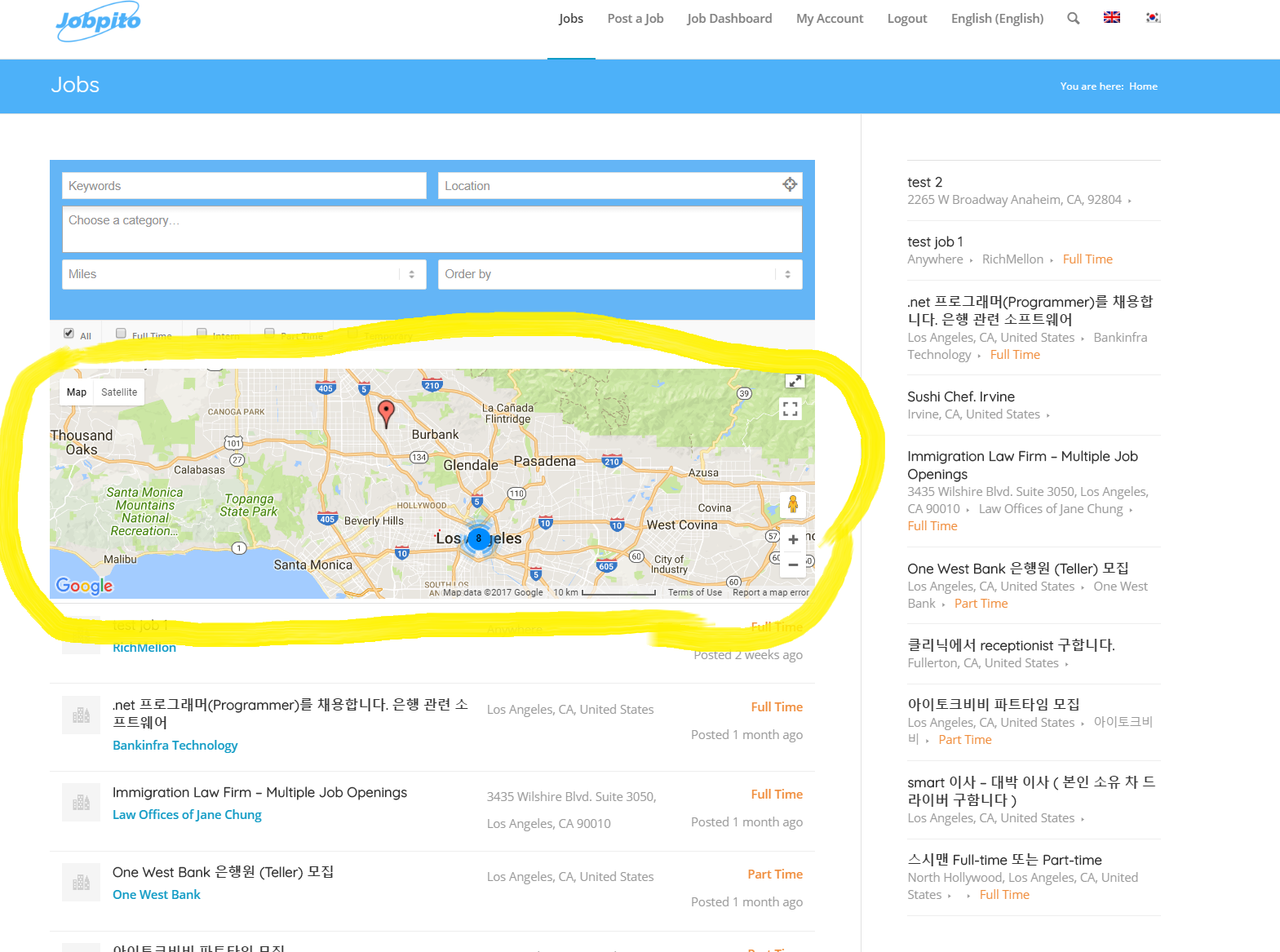Open the RichMellon company link in job list
Image resolution: width=1280 pixels, height=952 pixels.
pos(144,648)
